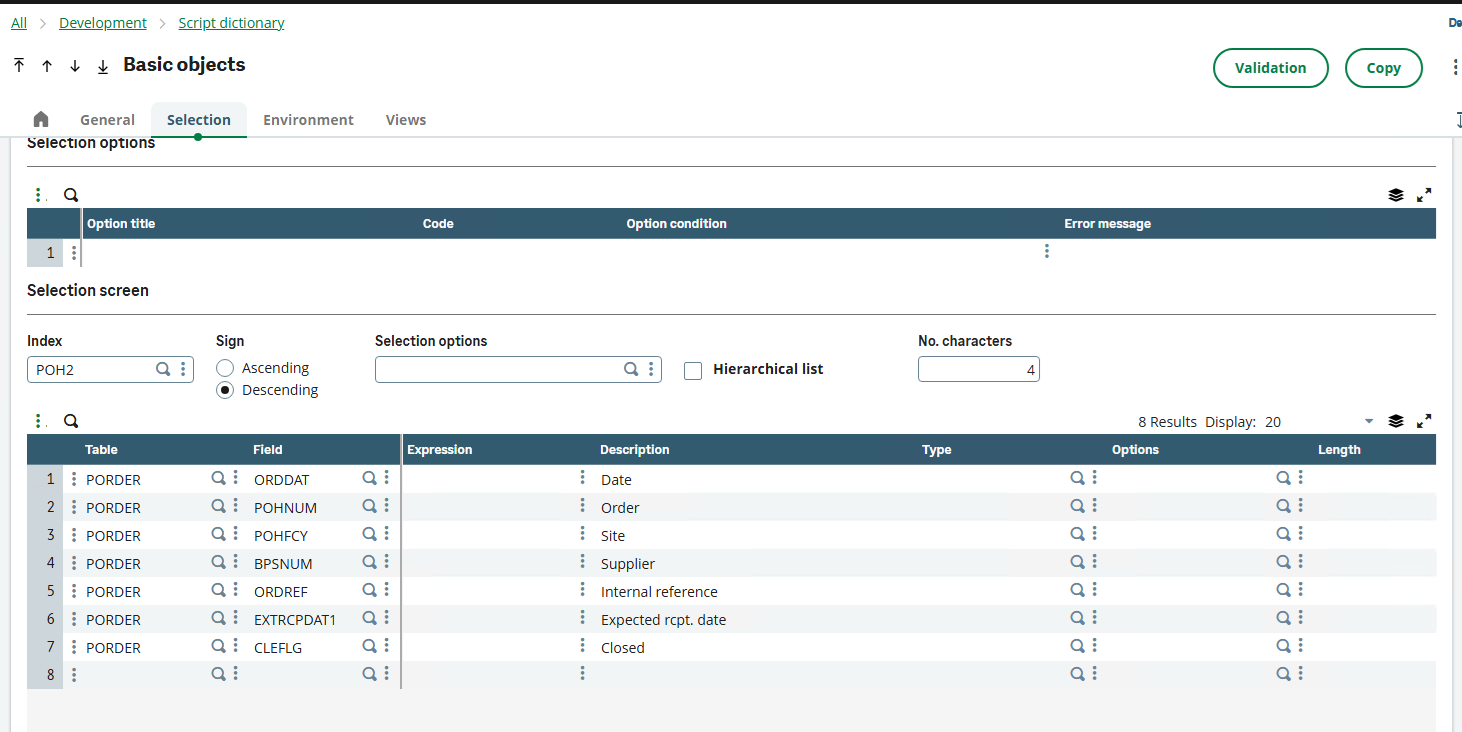Screen dimensions: 1462x732
Task: Click the down arrow next-record navigation icon
Action: tap(74, 65)
